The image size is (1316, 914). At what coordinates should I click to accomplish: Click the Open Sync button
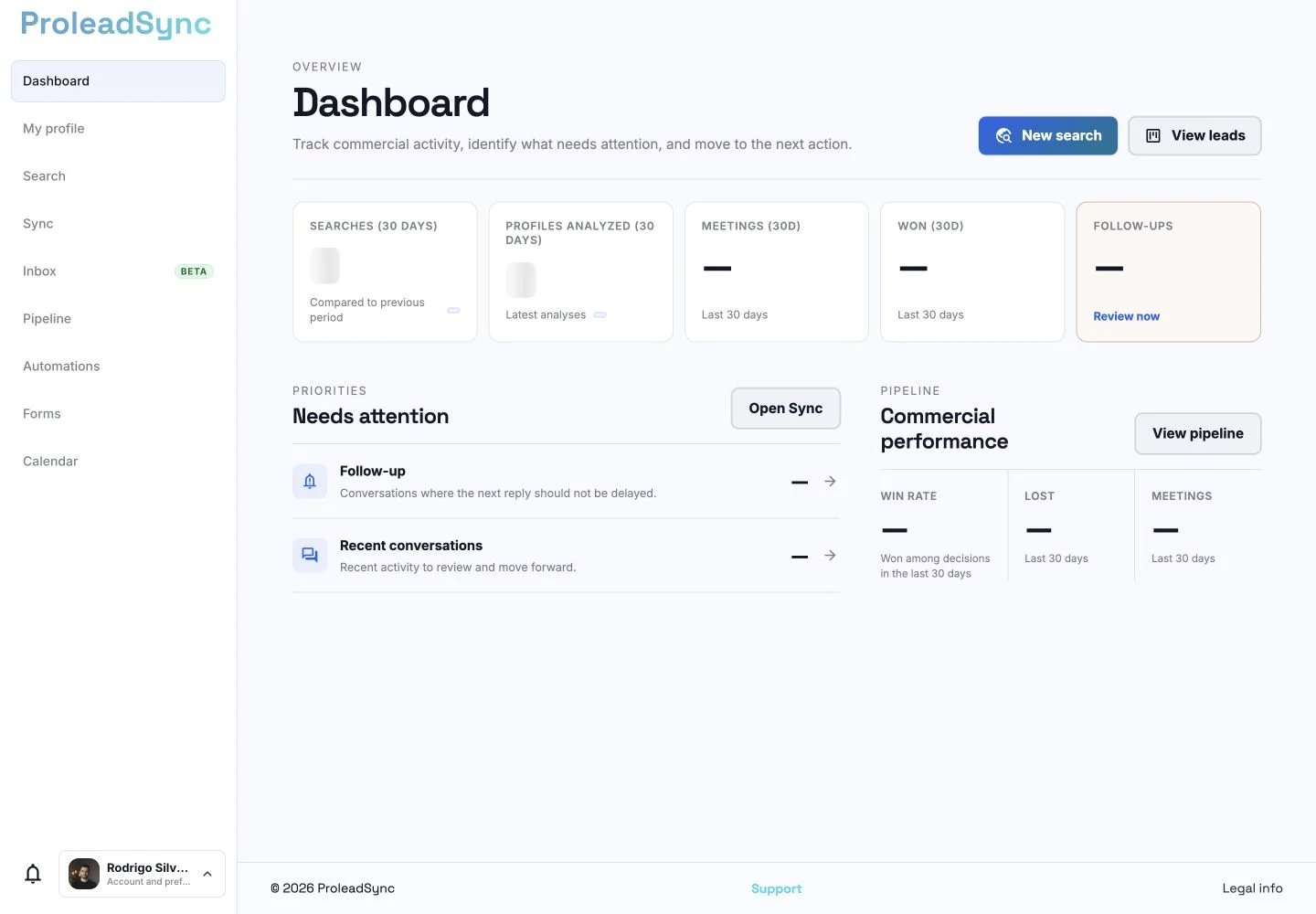[x=786, y=409]
